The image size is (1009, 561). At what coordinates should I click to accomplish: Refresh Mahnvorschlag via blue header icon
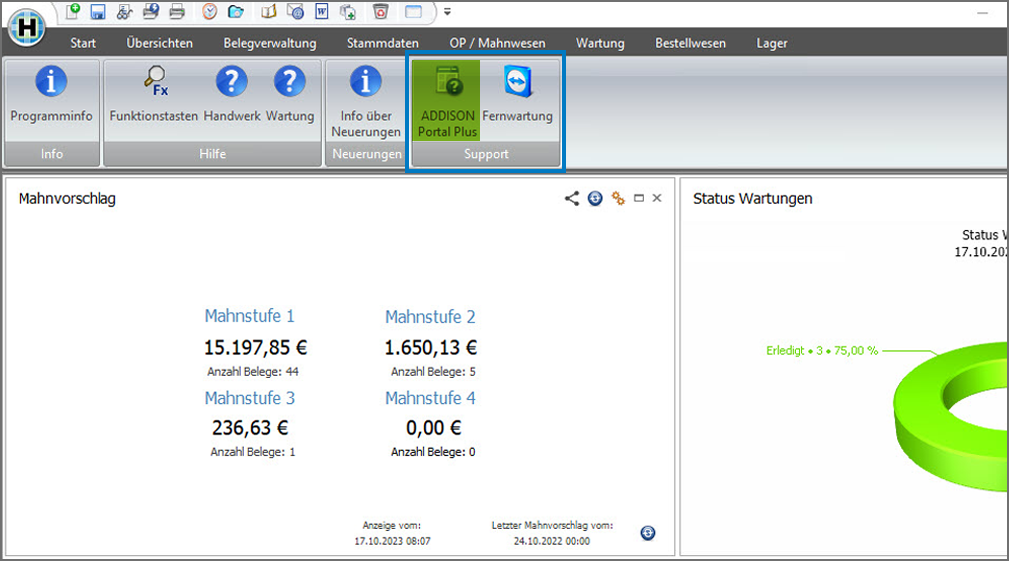click(595, 198)
